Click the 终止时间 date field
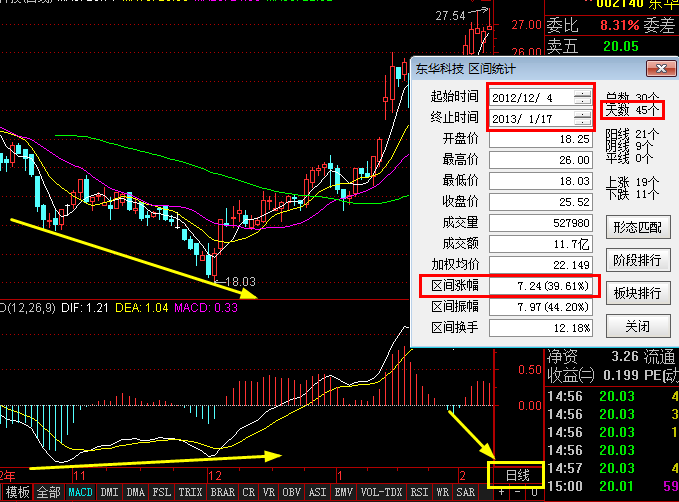The width and height of the screenshot is (679, 502). click(540, 118)
